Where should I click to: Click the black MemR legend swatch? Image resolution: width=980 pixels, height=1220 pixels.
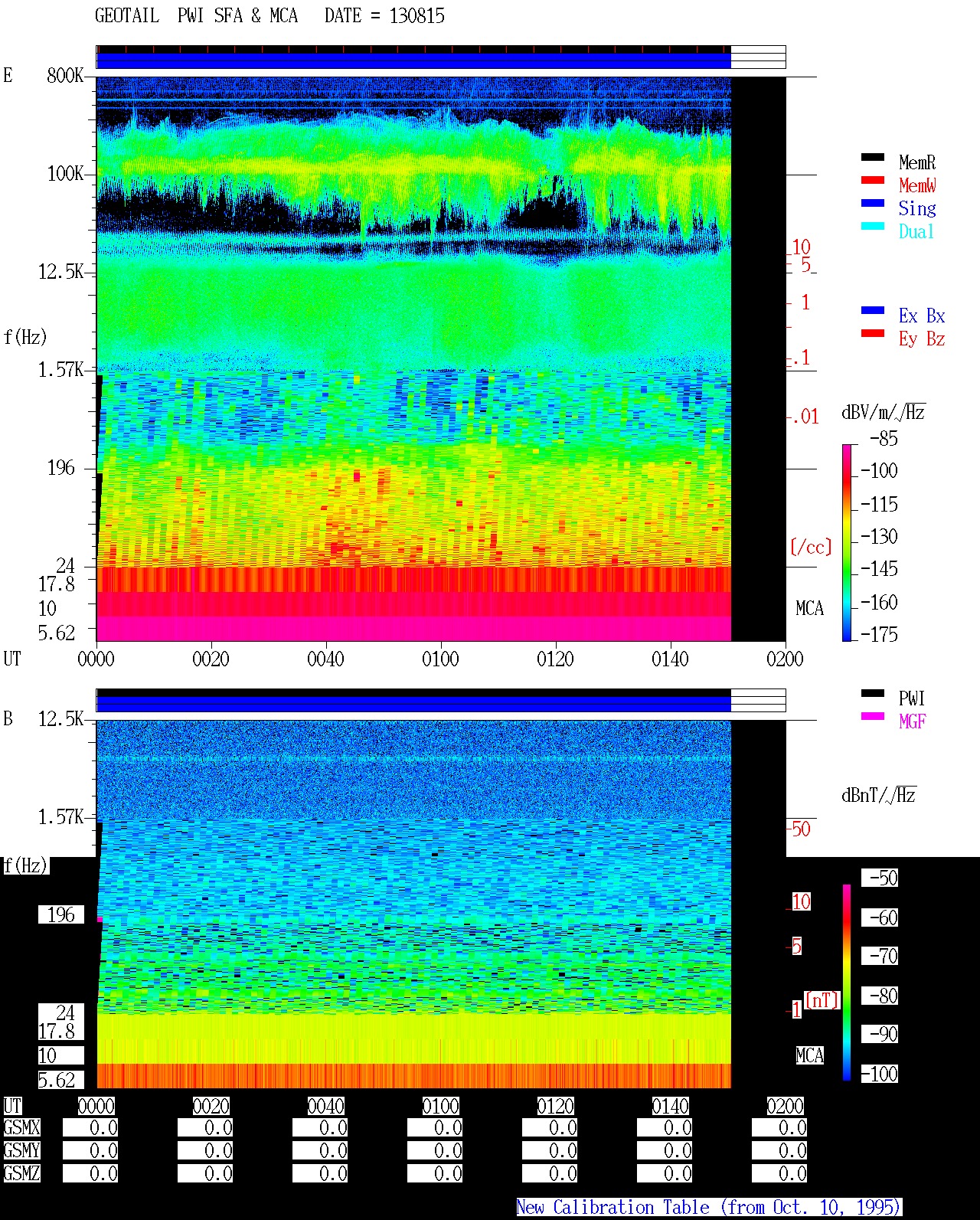(873, 157)
